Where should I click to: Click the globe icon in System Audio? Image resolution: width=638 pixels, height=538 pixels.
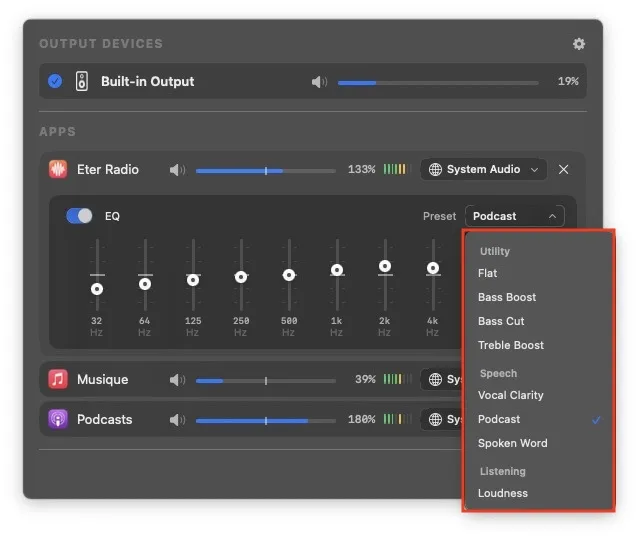point(435,169)
